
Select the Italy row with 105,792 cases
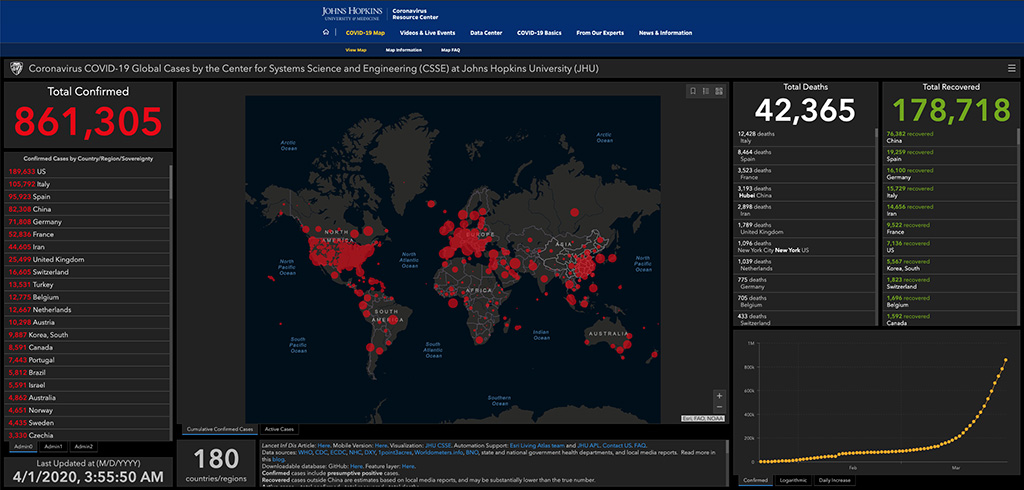click(x=88, y=184)
